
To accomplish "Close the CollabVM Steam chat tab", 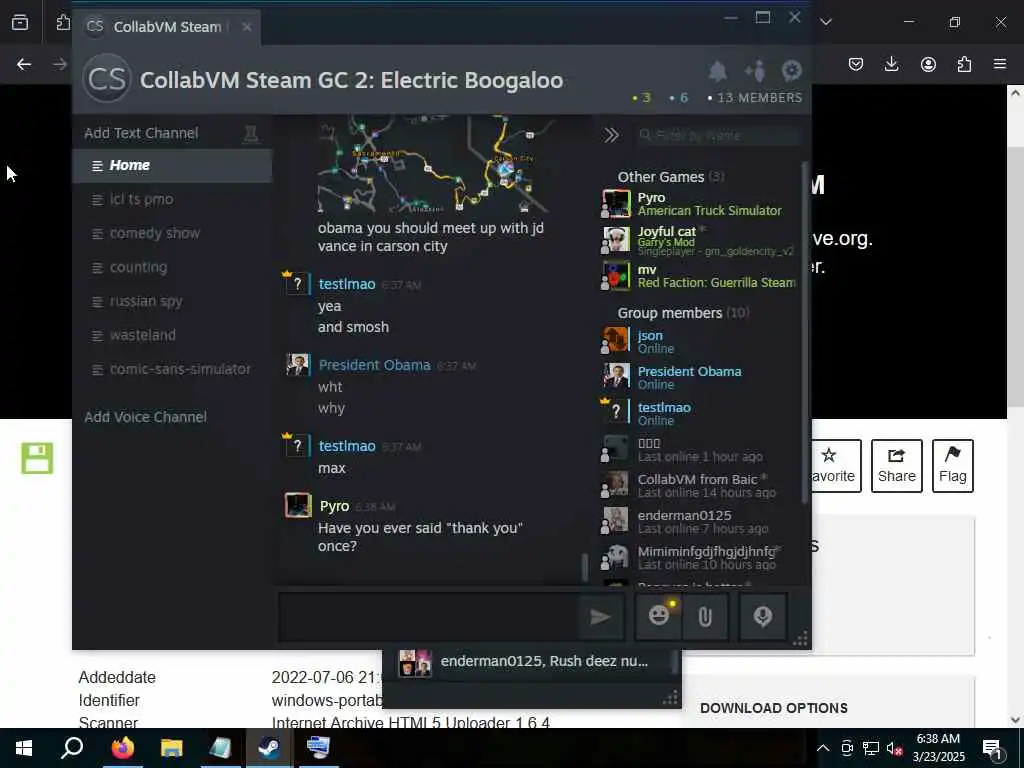I will (246, 27).
